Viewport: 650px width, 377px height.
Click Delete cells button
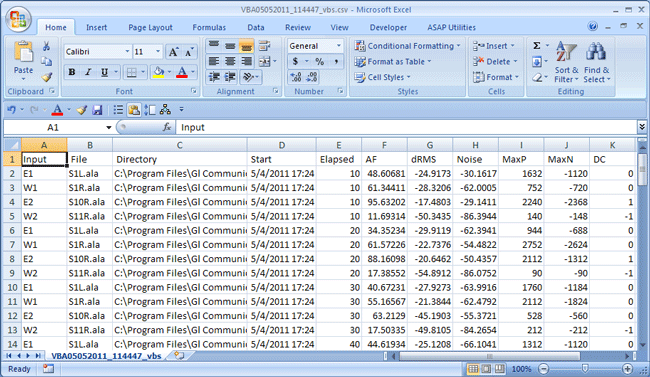495,61
